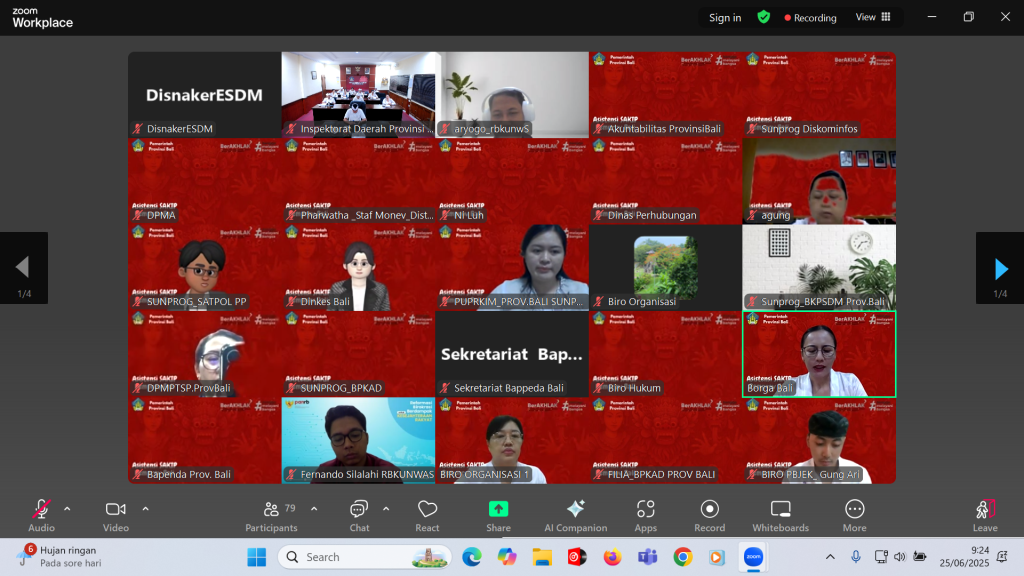Toggle the Video camera on
Screen dimensions: 1024x576
tap(116, 514)
